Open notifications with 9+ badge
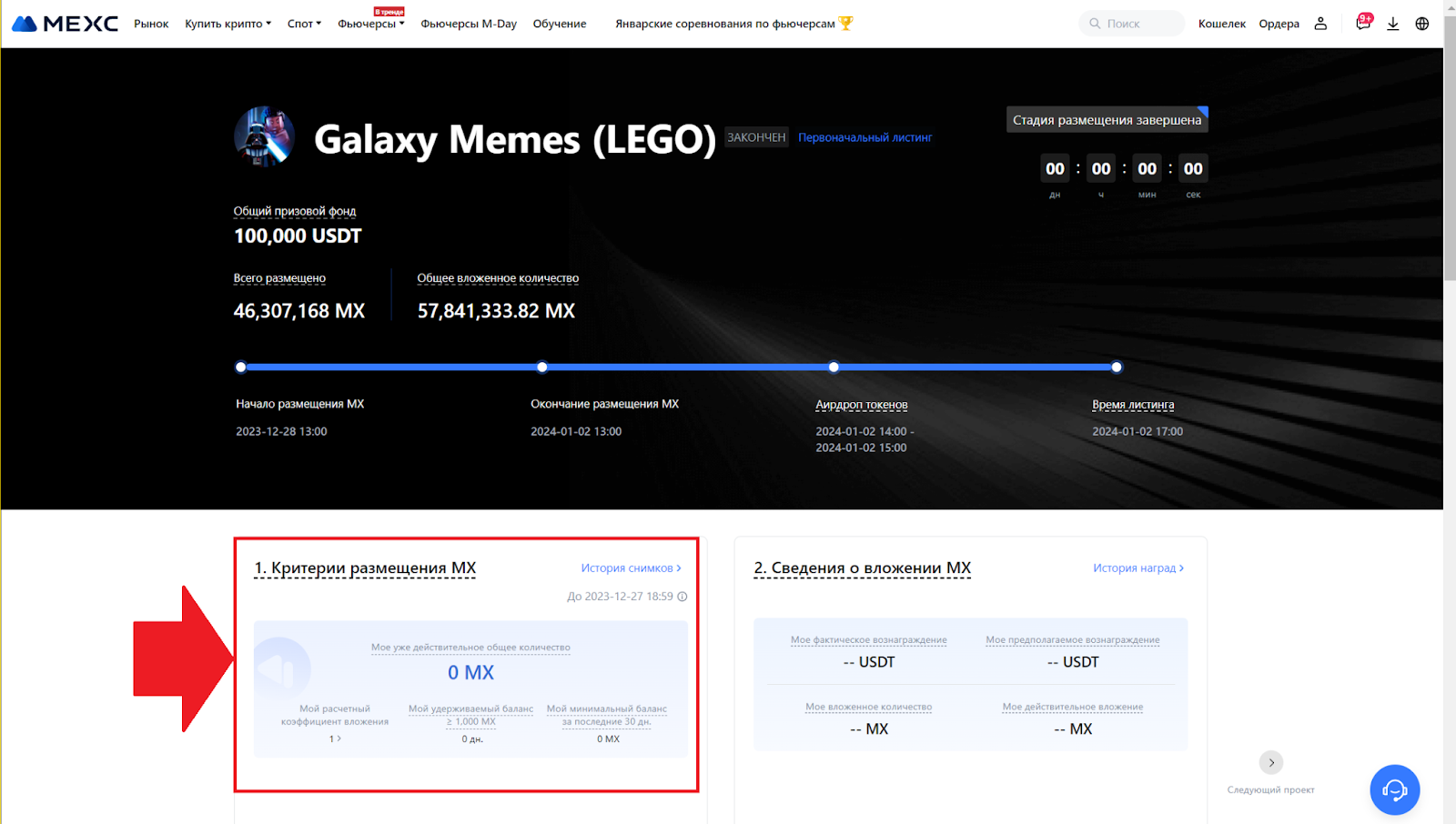Screen dimensions: 1456x824 [1362, 23]
